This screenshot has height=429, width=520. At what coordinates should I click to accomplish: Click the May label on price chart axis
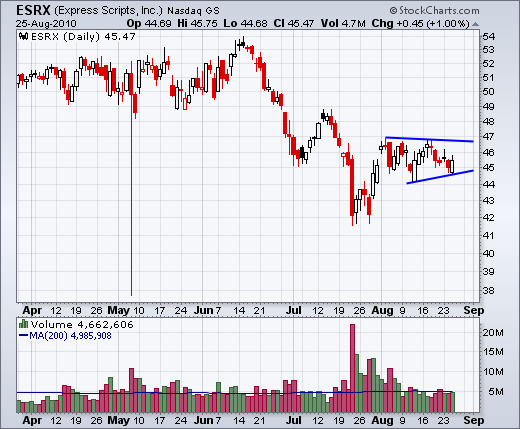(x=118, y=310)
